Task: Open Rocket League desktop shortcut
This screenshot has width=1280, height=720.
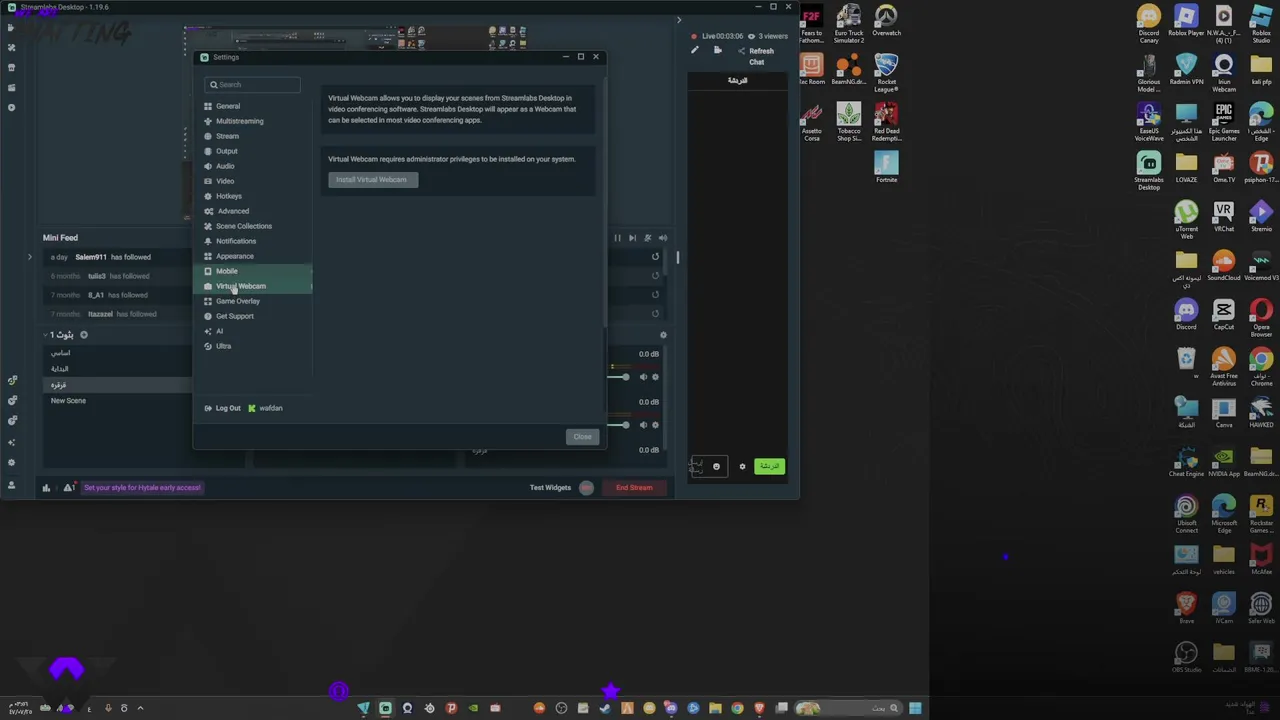Action: point(886,74)
